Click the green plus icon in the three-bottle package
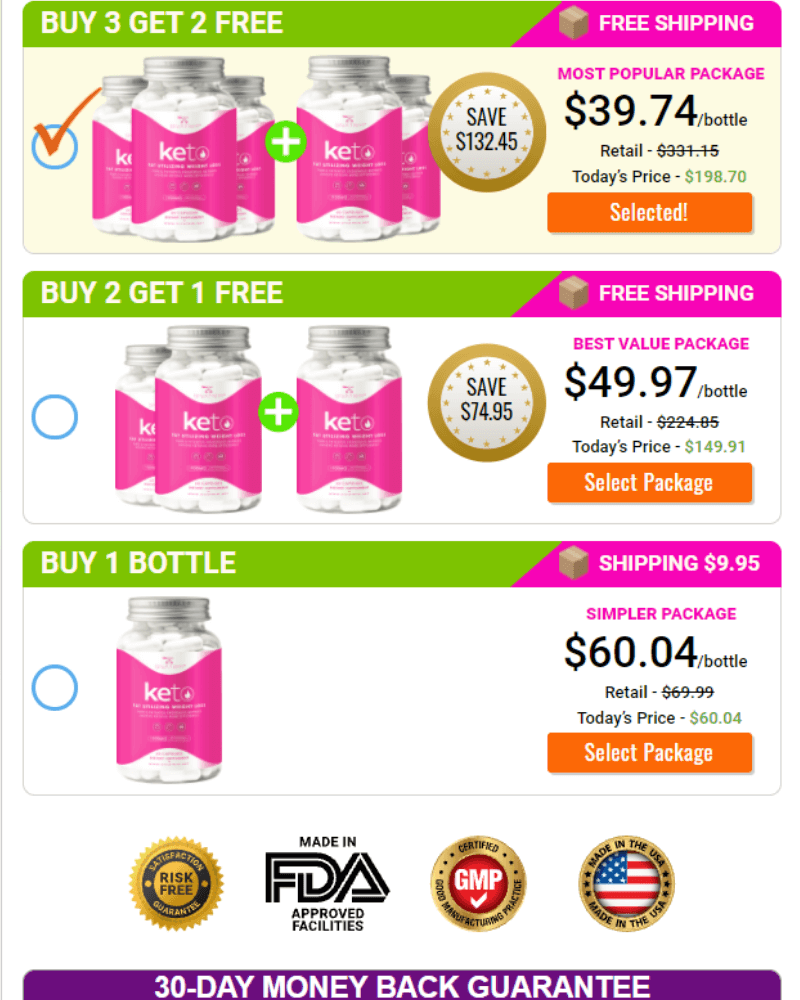 pyautogui.click(x=278, y=413)
